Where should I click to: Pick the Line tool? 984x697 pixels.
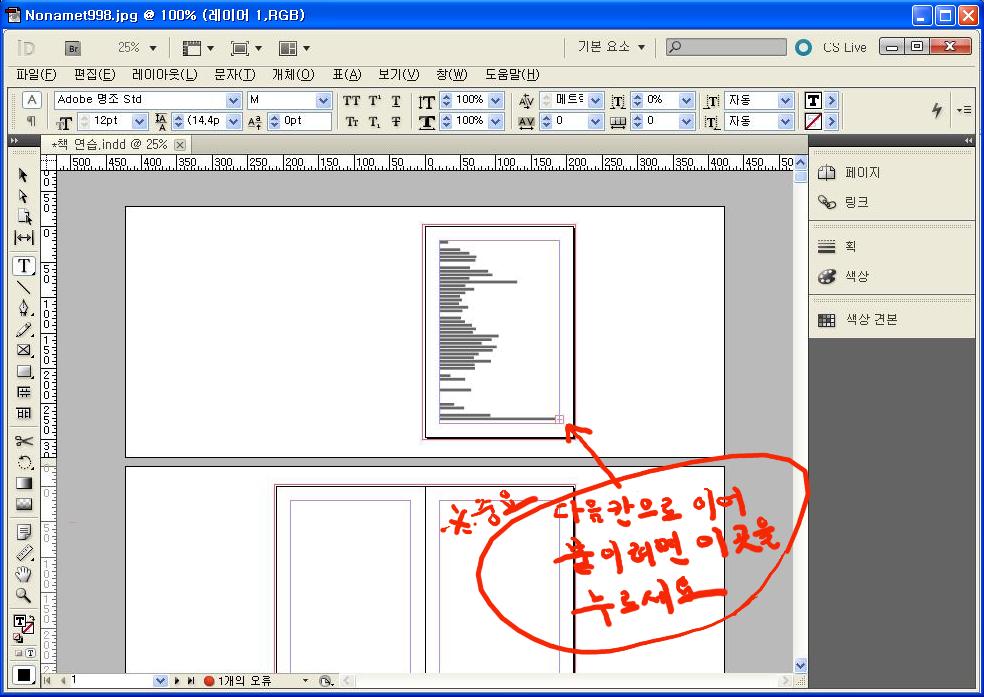pyautogui.click(x=24, y=287)
